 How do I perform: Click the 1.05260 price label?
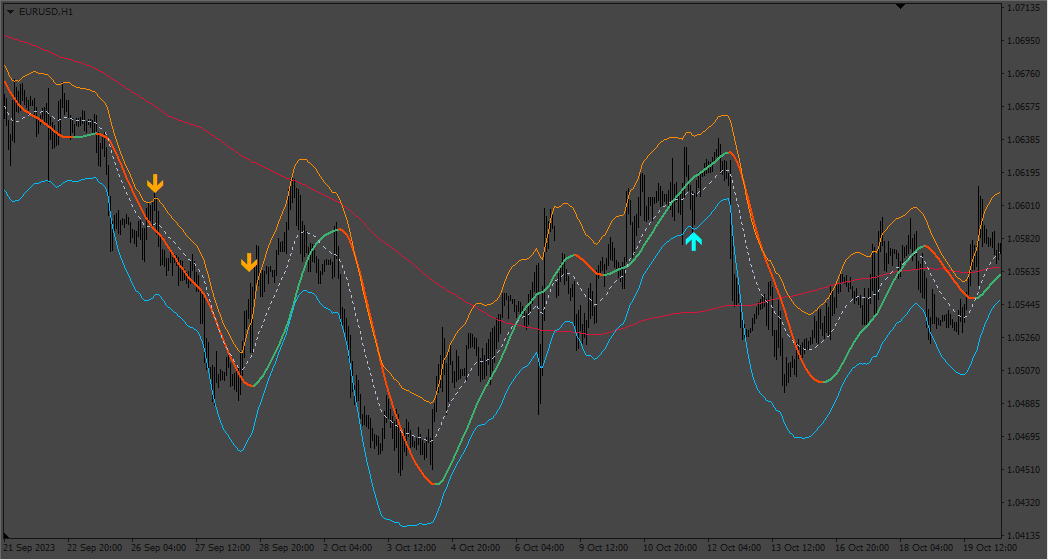[x=1024, y=337]
